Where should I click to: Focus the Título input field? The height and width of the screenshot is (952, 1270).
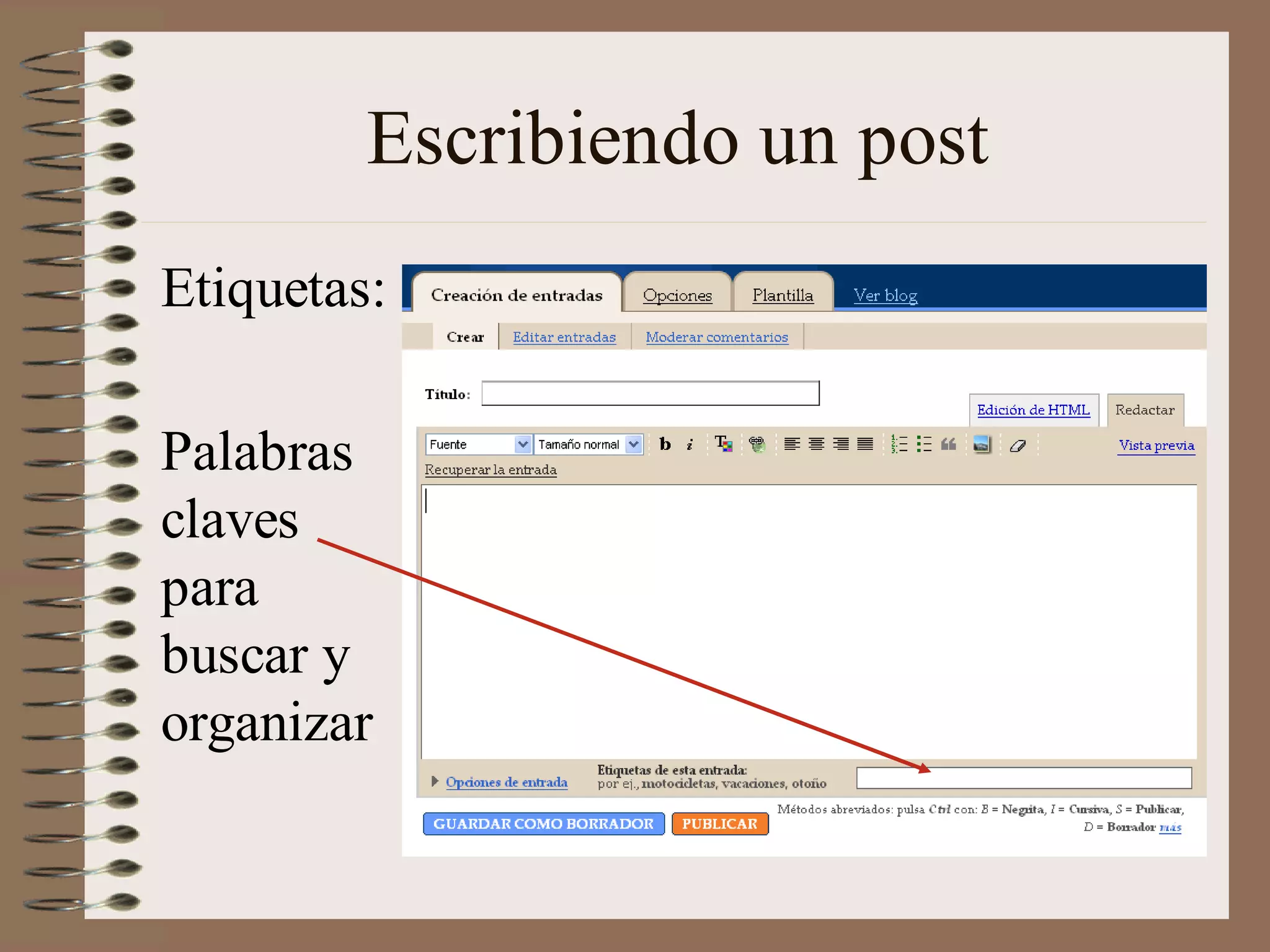pyautogui.click(x=651, y=394)
